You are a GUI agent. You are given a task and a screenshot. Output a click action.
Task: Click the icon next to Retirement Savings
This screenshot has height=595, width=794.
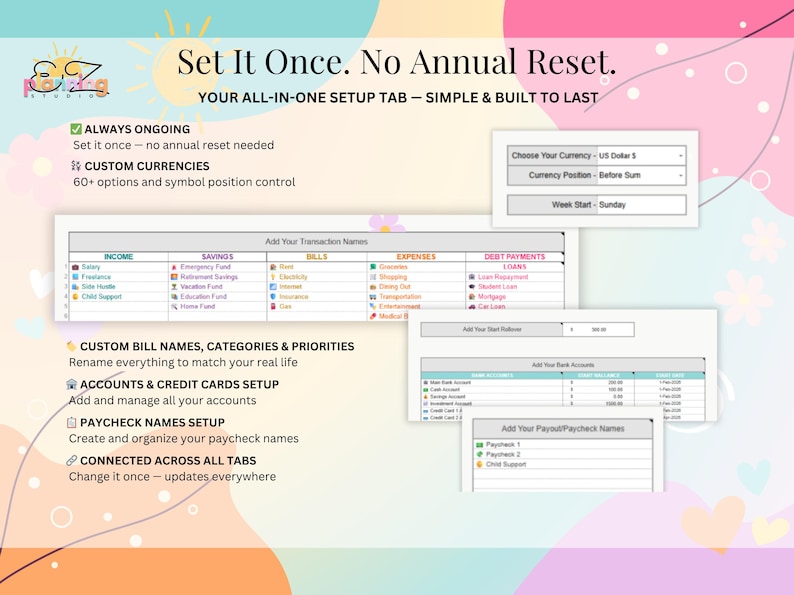174,277
